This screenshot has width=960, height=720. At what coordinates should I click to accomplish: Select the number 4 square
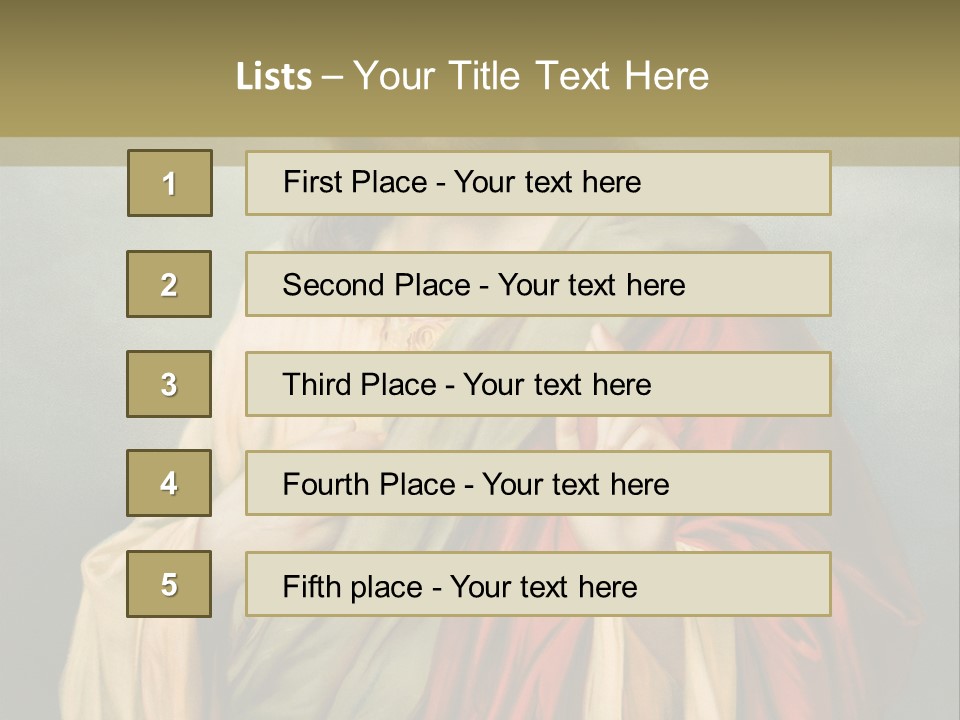coord(169,484)
